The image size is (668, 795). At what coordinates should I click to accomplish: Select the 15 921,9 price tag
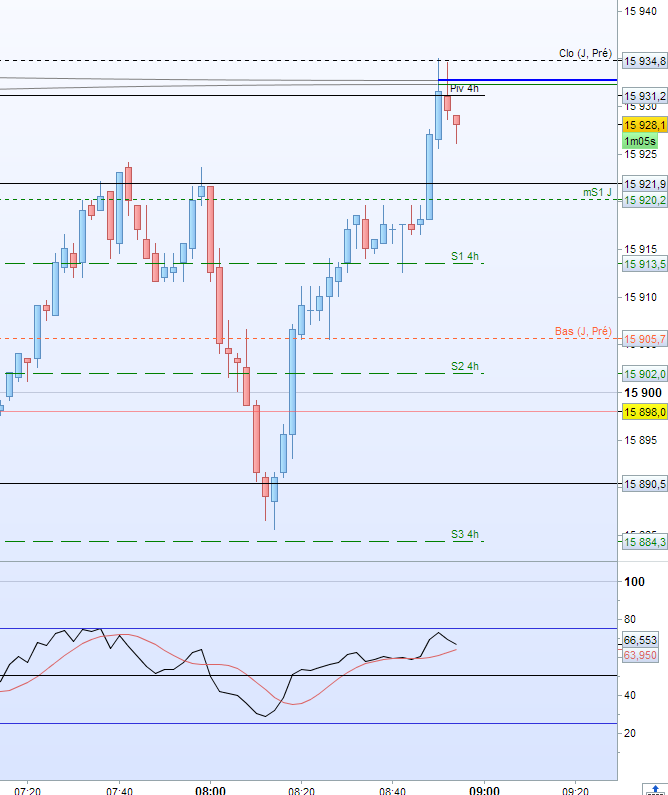[x=645, y=184]
